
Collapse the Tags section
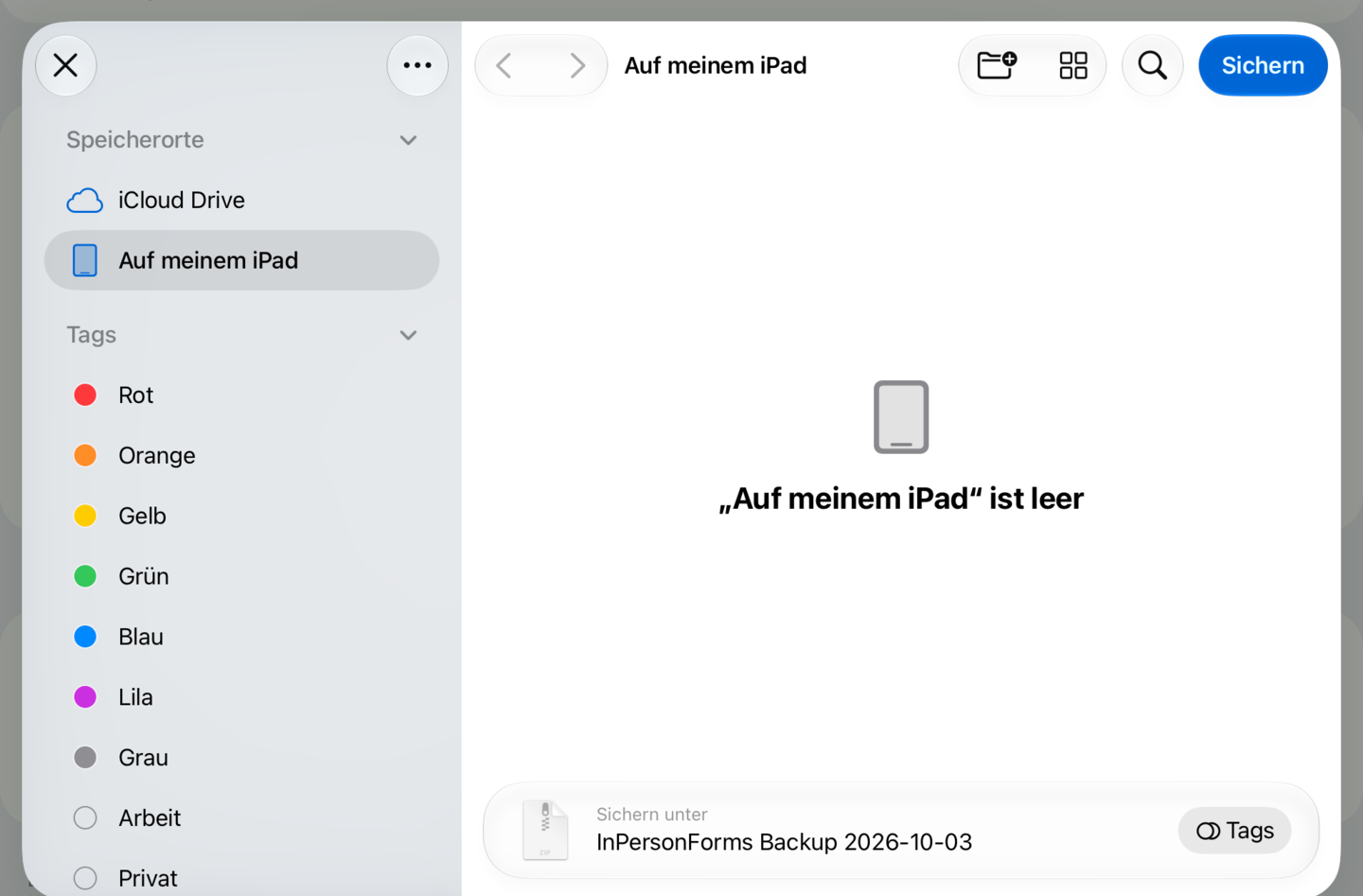point(408,335)
